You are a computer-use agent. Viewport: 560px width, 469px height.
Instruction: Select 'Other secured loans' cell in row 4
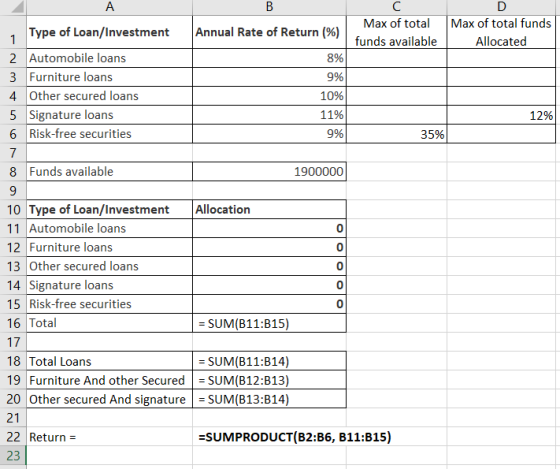[110, 96]
